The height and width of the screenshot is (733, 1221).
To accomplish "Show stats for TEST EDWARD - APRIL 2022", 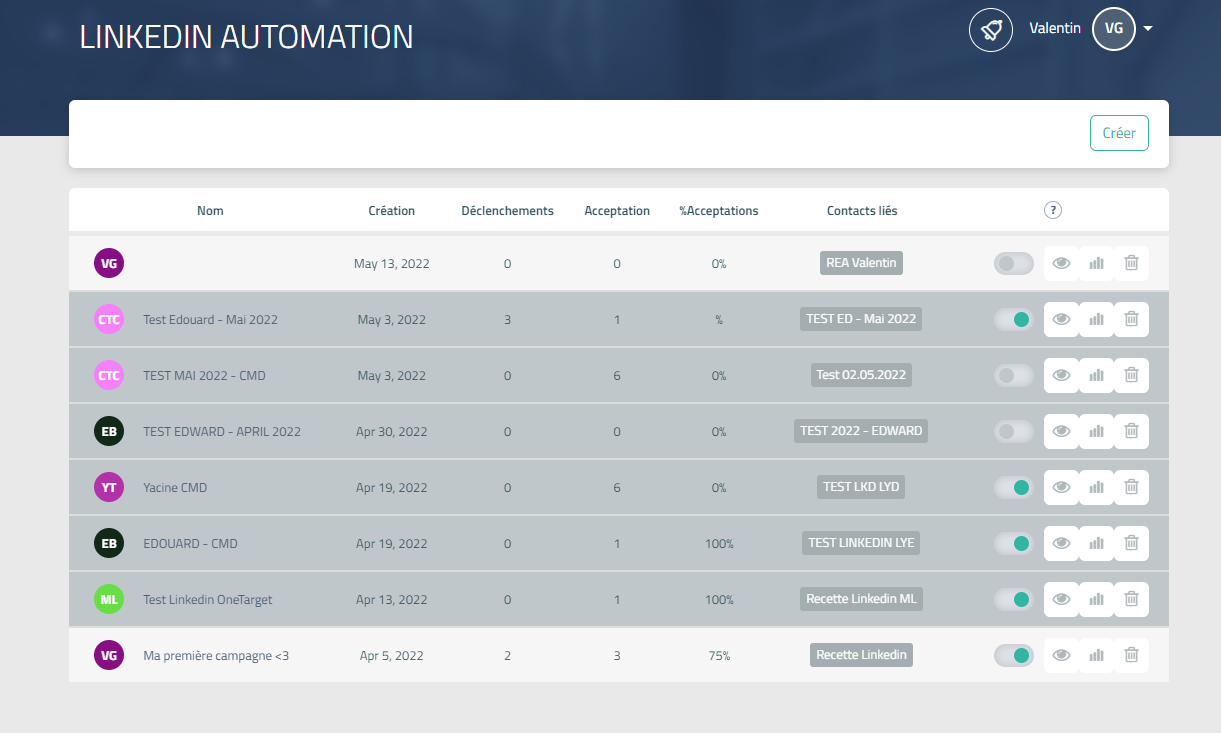I will click(x=1096, y=431).
